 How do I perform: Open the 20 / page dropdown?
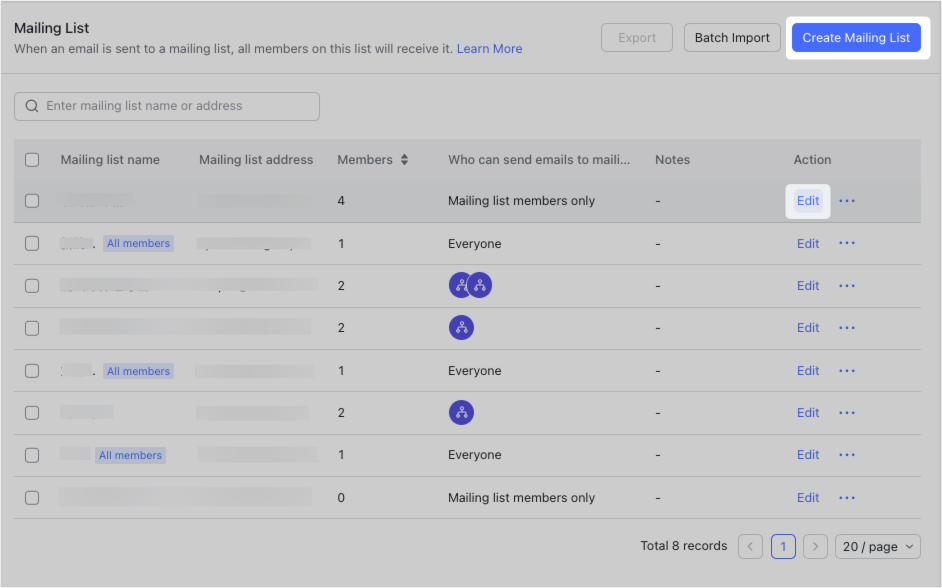tap(877, 546)
